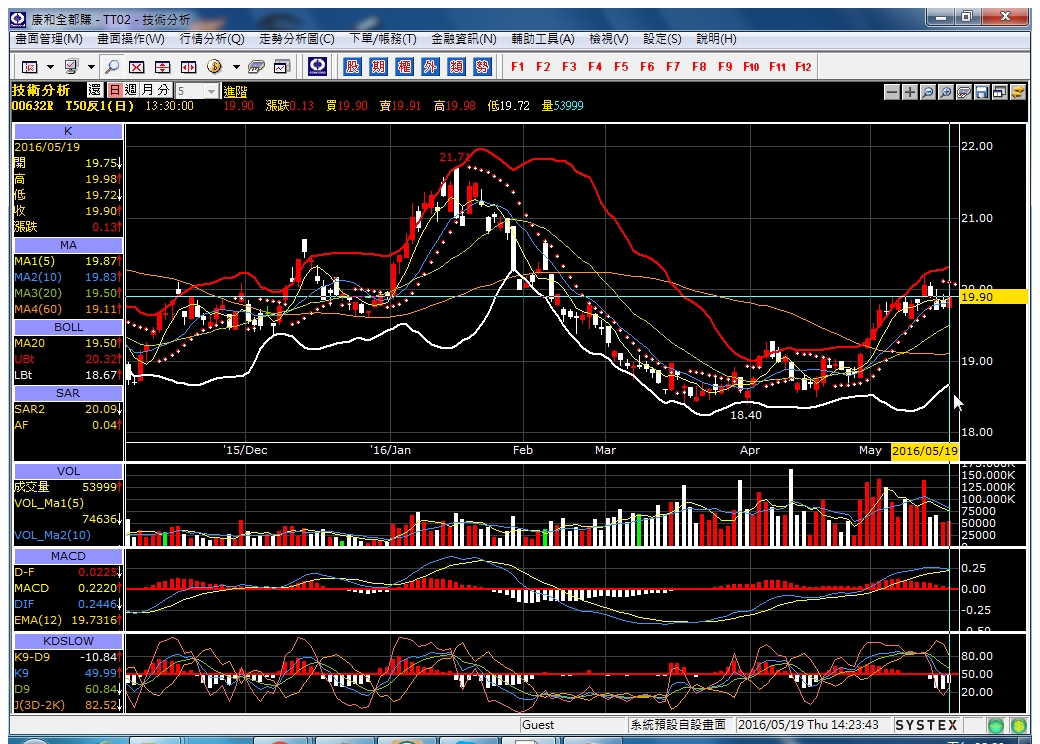Click the first green status indicator in status bar
Screen dimensions: 1040x744
(996, 725)
